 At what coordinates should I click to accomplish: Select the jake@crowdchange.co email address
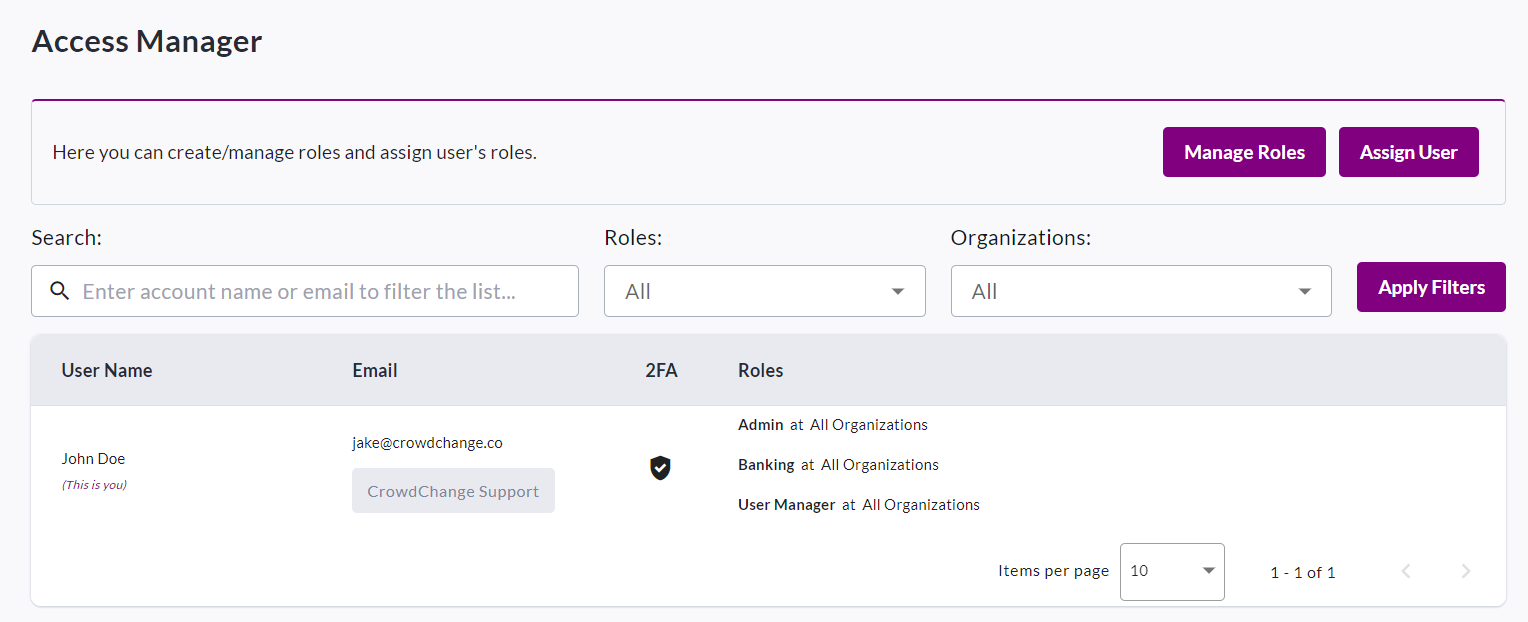click(x=427, y=442)
